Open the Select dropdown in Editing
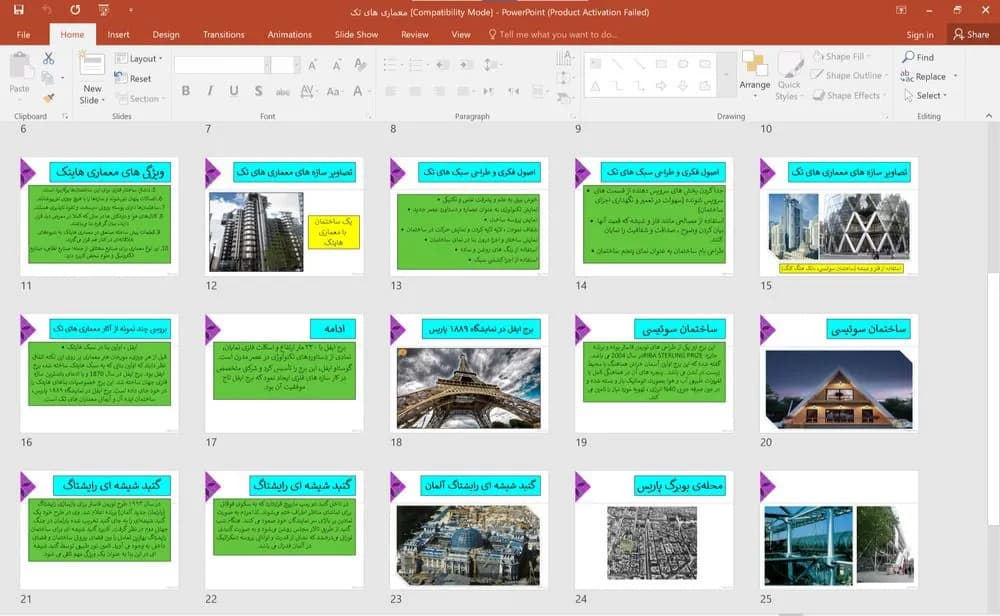 [925, 96]
